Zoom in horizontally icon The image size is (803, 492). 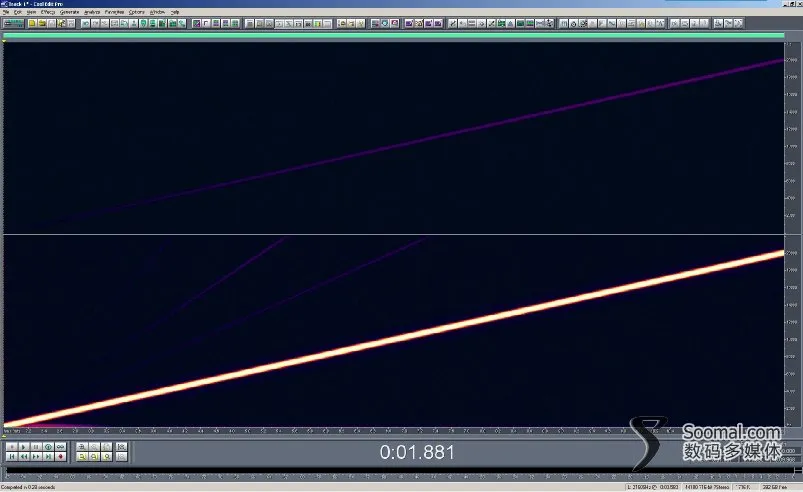tap(82, 446)
